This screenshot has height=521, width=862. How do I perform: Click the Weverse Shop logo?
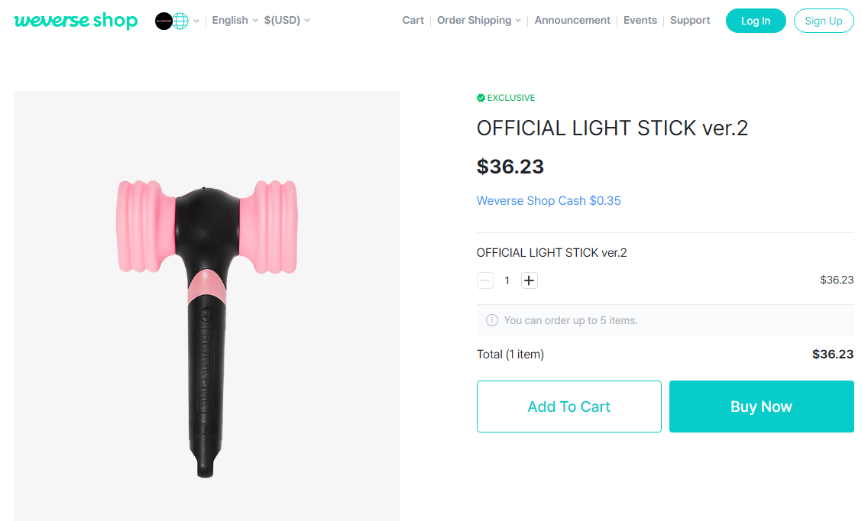pos(76,21)
